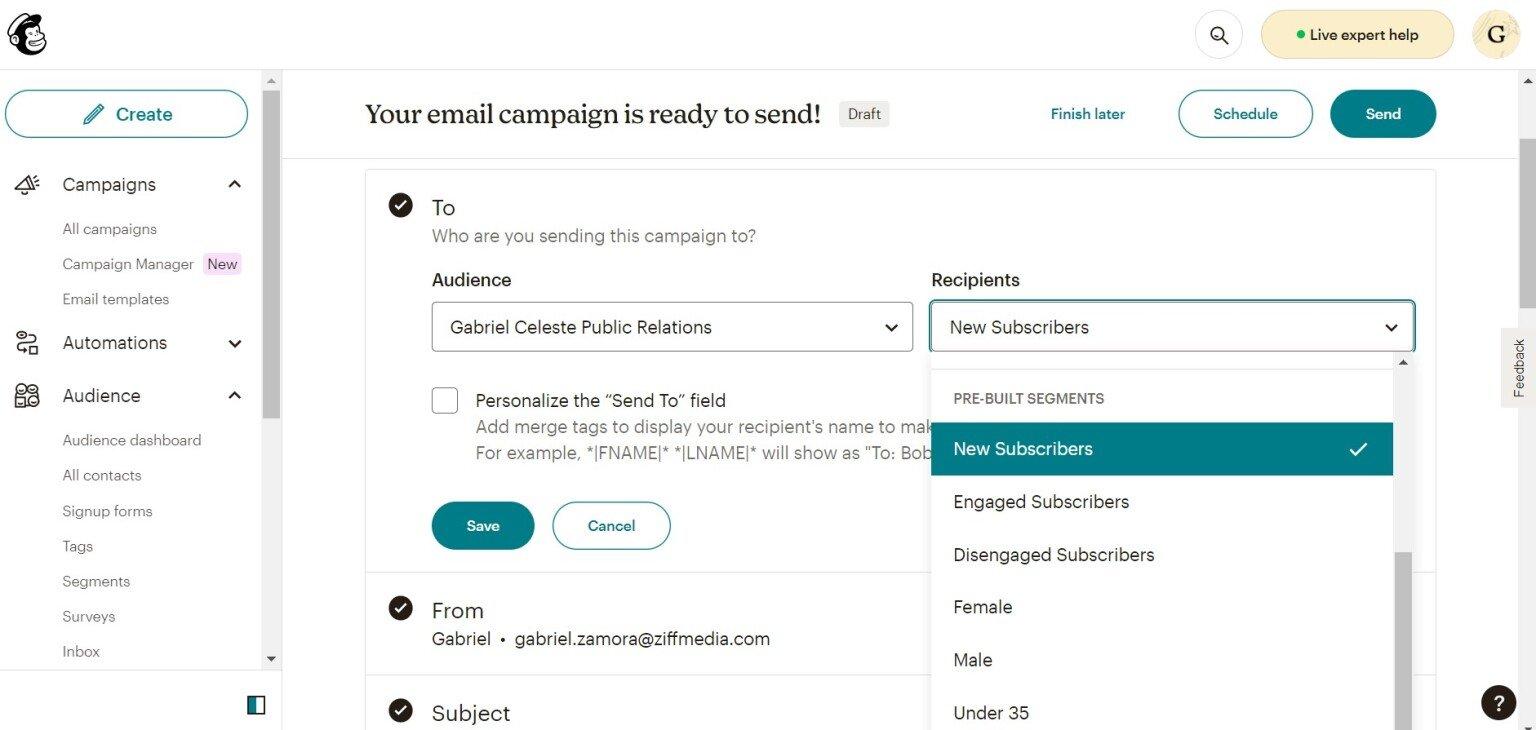
Task: Click the Mailchimp monkey logo
Action: pos(27,35)
